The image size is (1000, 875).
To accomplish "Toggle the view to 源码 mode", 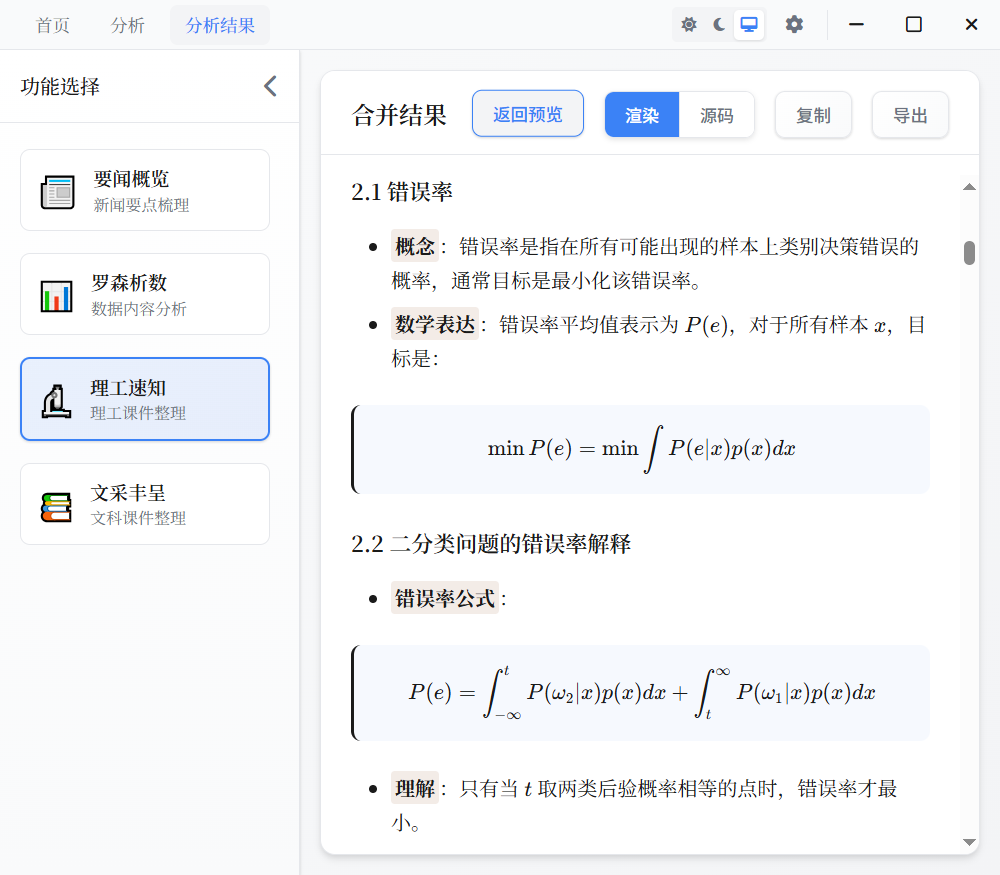I will tap(716, 114).
